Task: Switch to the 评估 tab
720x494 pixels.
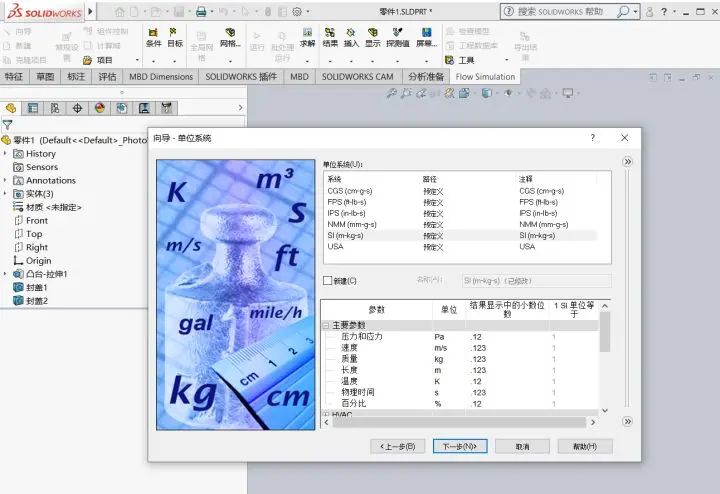Action: (107, 77)
